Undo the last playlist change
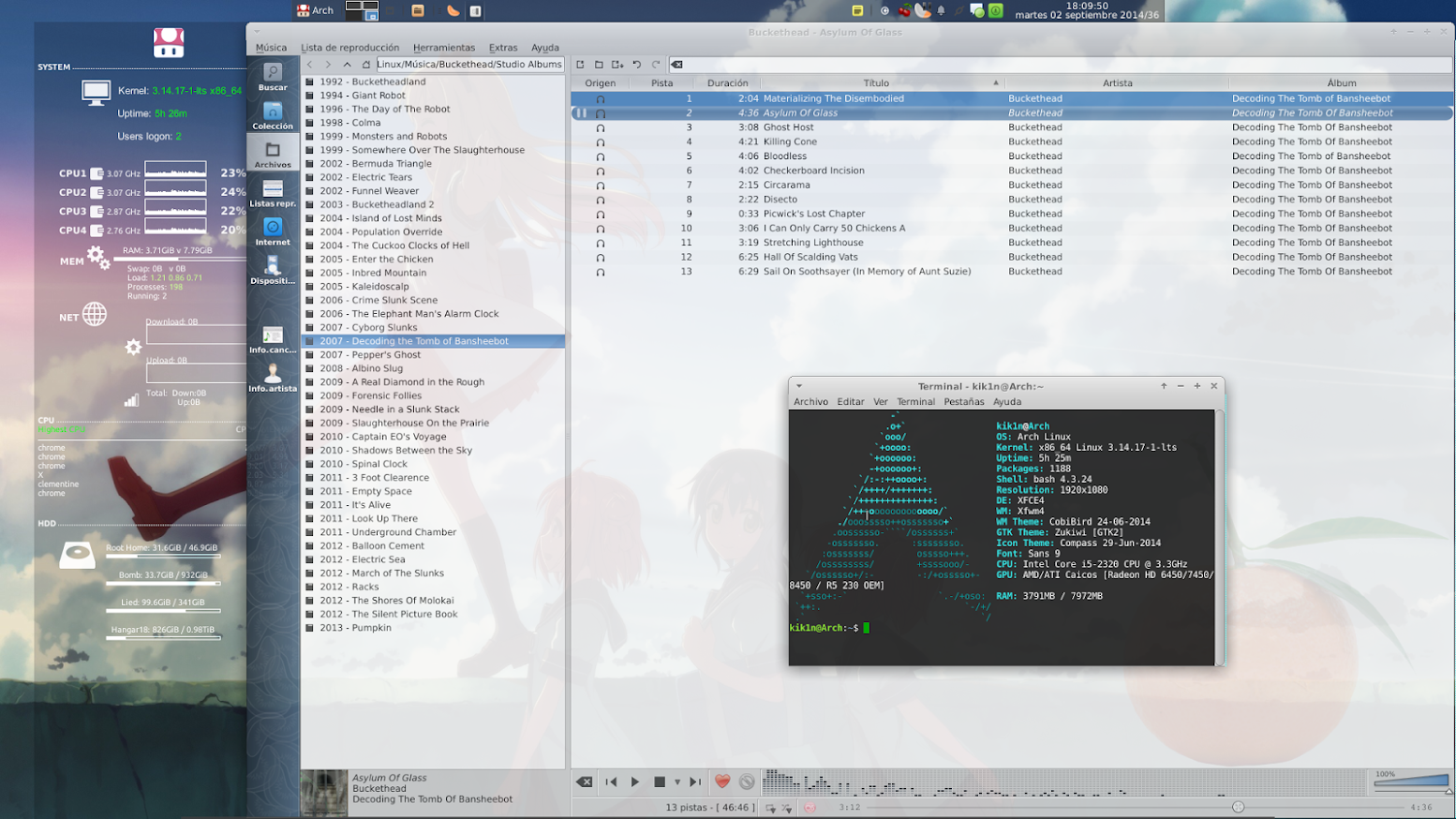The image size is (1456, 819). [x=637, y=65]
